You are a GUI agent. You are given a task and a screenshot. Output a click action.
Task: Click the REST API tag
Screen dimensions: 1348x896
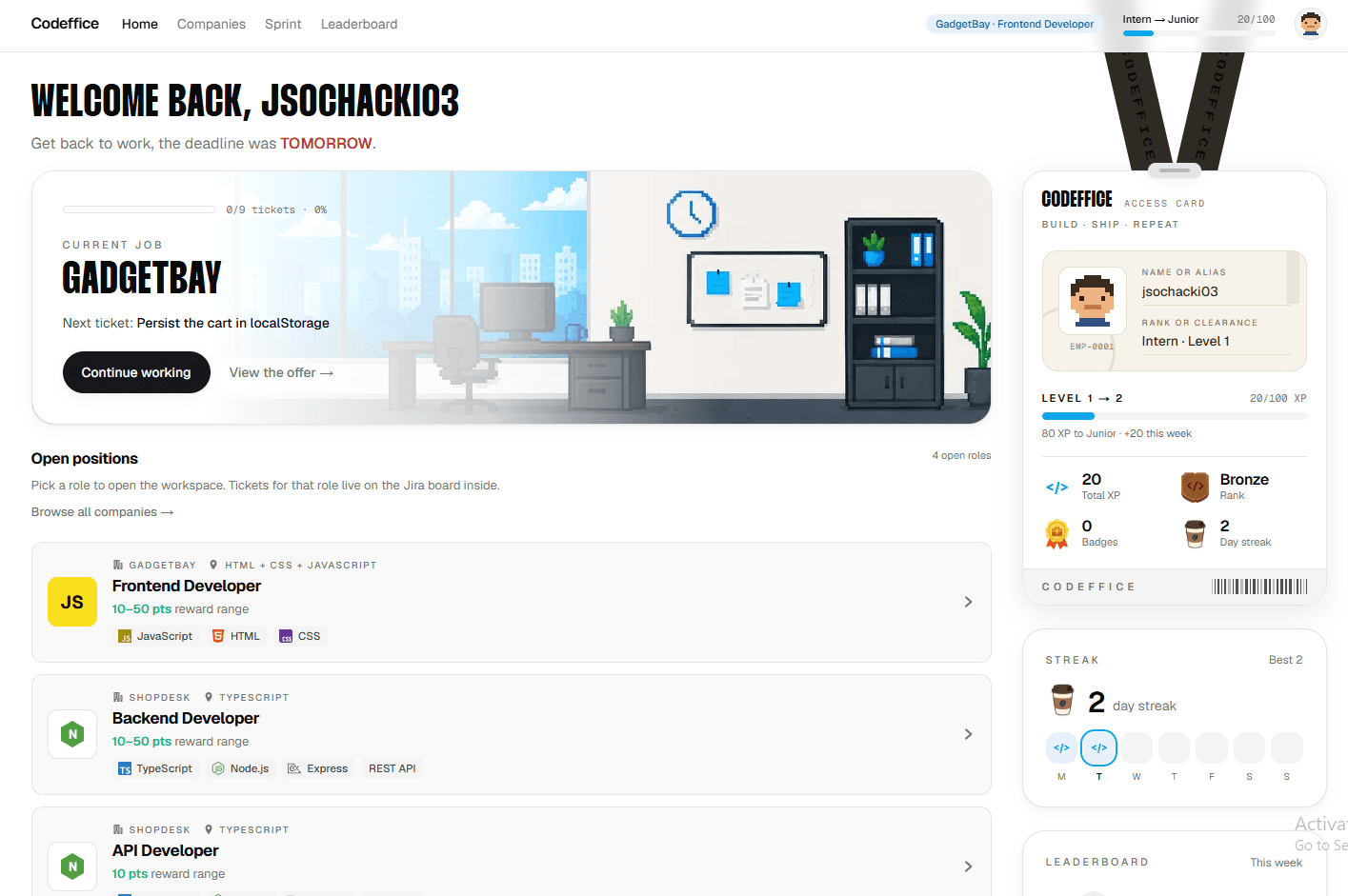click(x=392, y=768)
